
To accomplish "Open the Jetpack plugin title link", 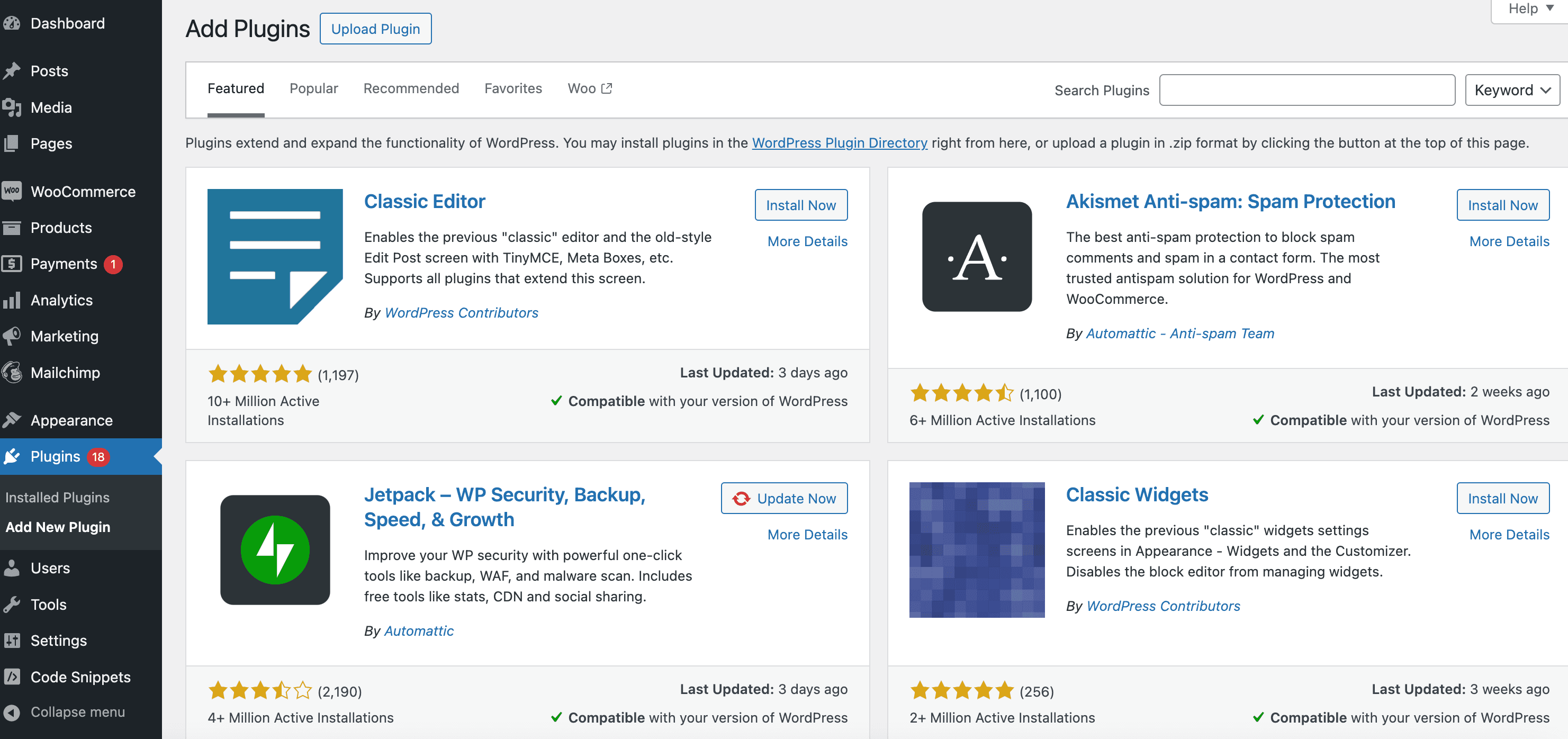I will [x=504, y=507].
